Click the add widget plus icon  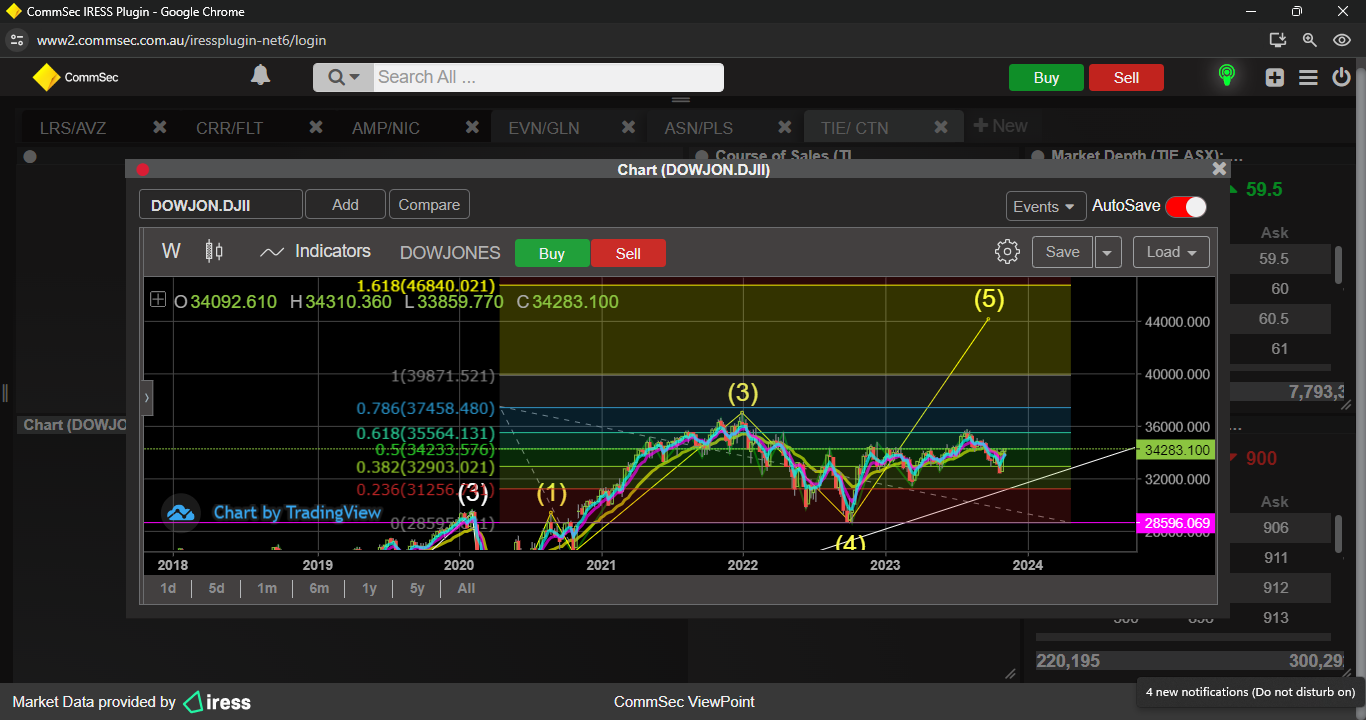point(1274,77)
